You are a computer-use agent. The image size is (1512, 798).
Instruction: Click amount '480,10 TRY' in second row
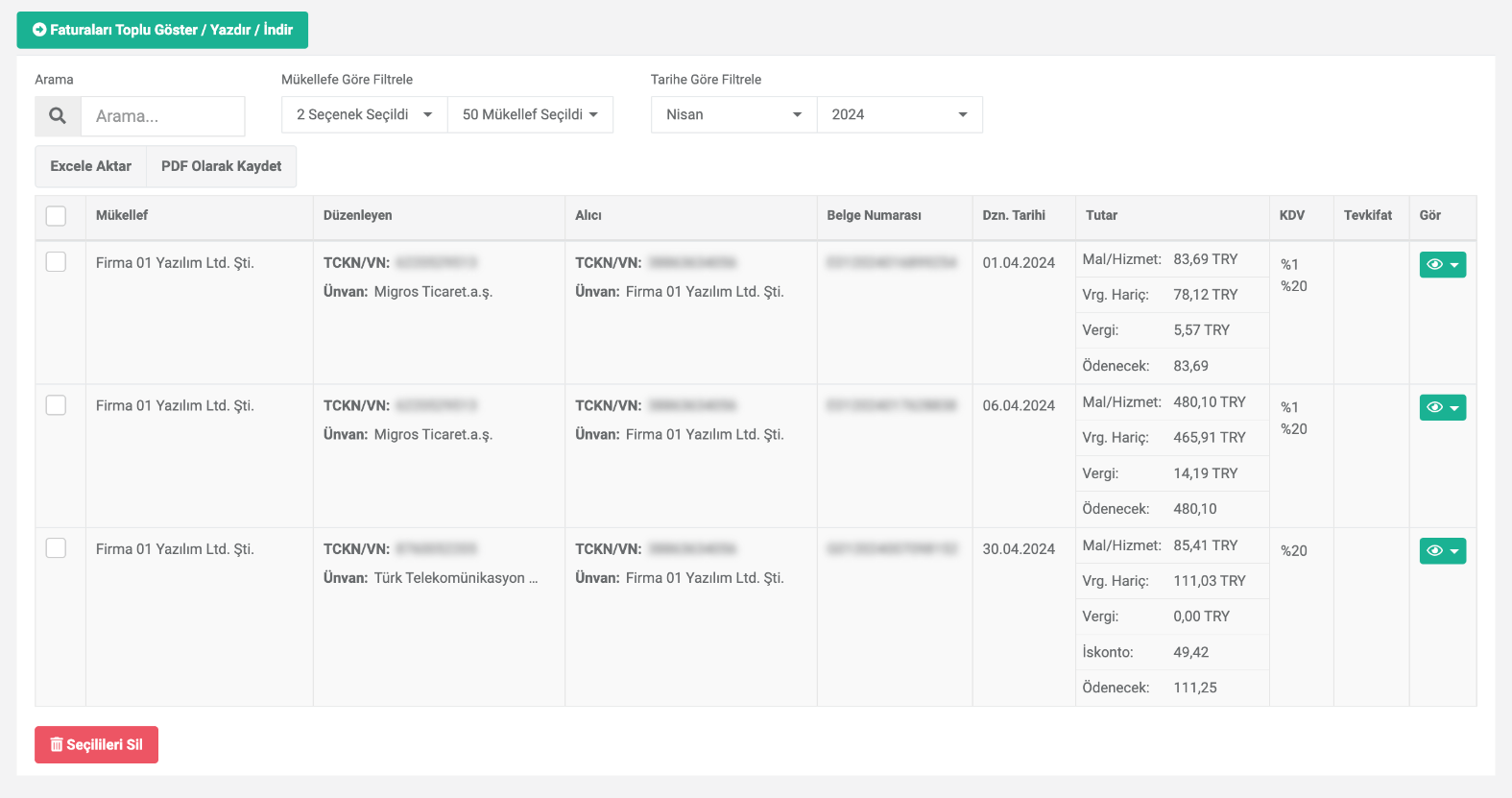point(1210,402)
